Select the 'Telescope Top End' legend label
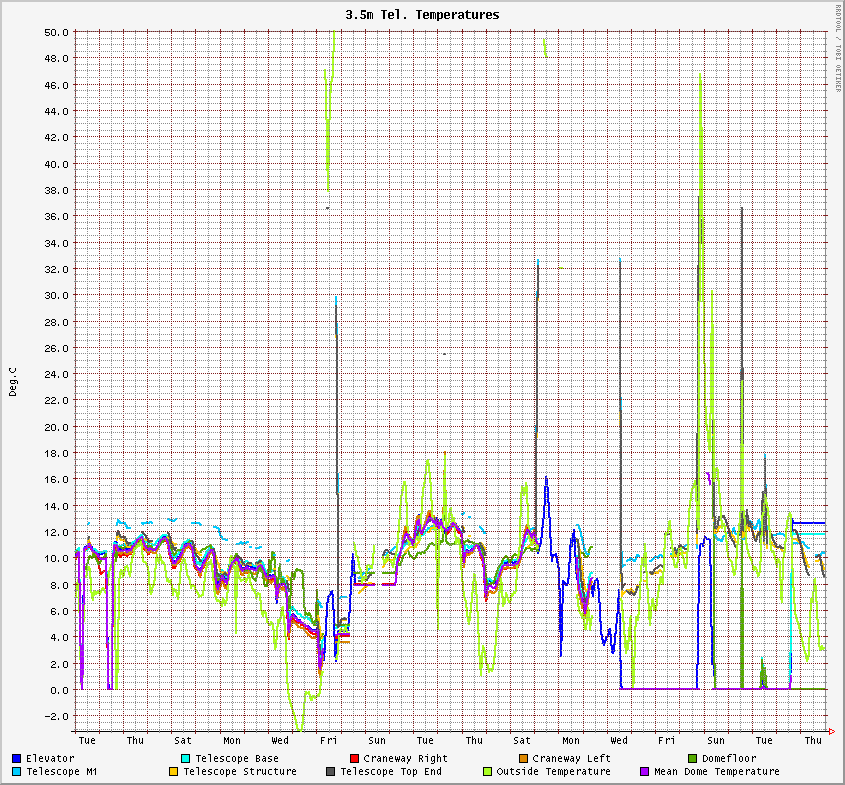 [x=390, y=772]
